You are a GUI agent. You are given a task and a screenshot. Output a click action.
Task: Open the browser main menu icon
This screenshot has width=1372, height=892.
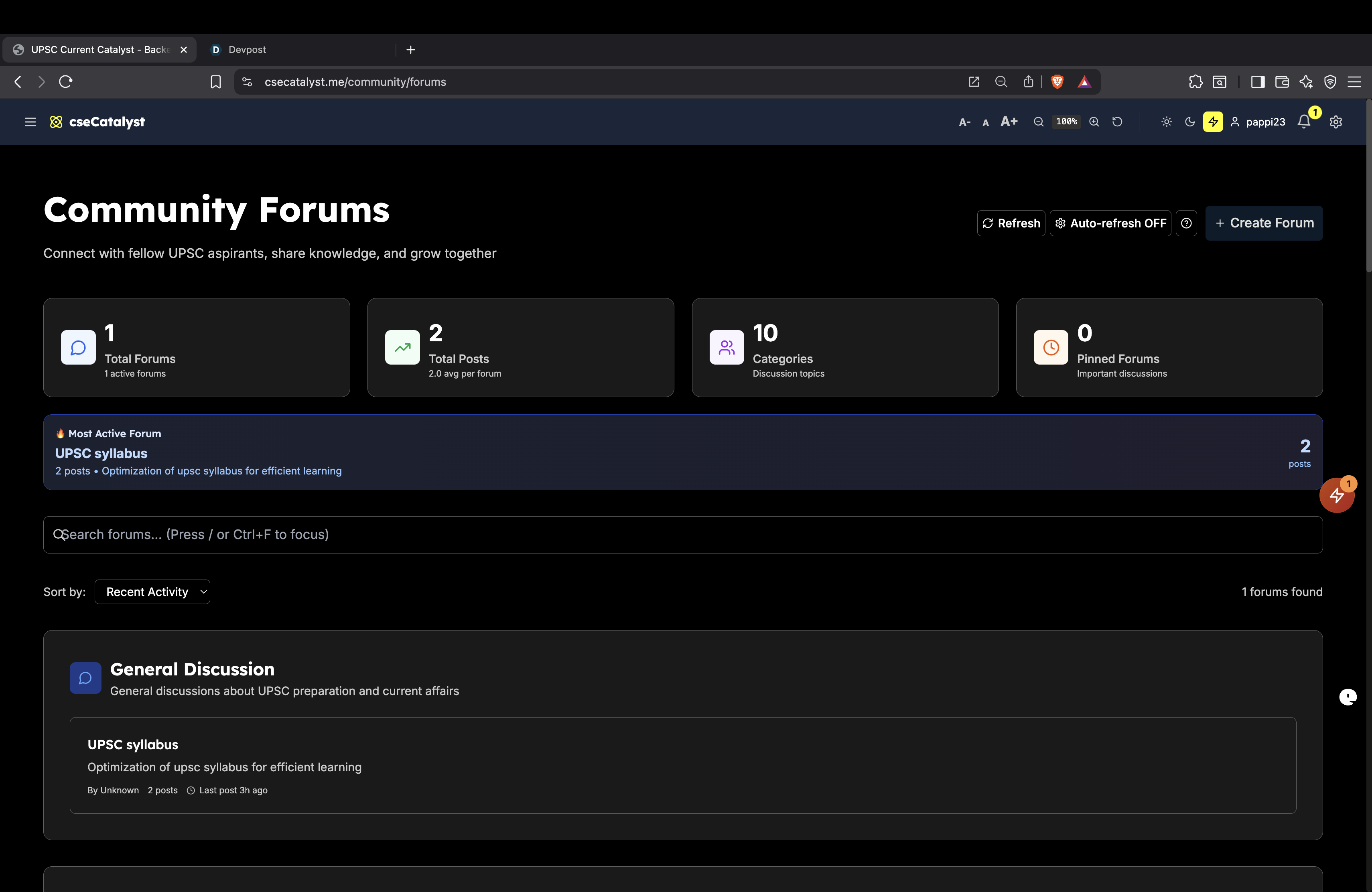[1354, 82]
